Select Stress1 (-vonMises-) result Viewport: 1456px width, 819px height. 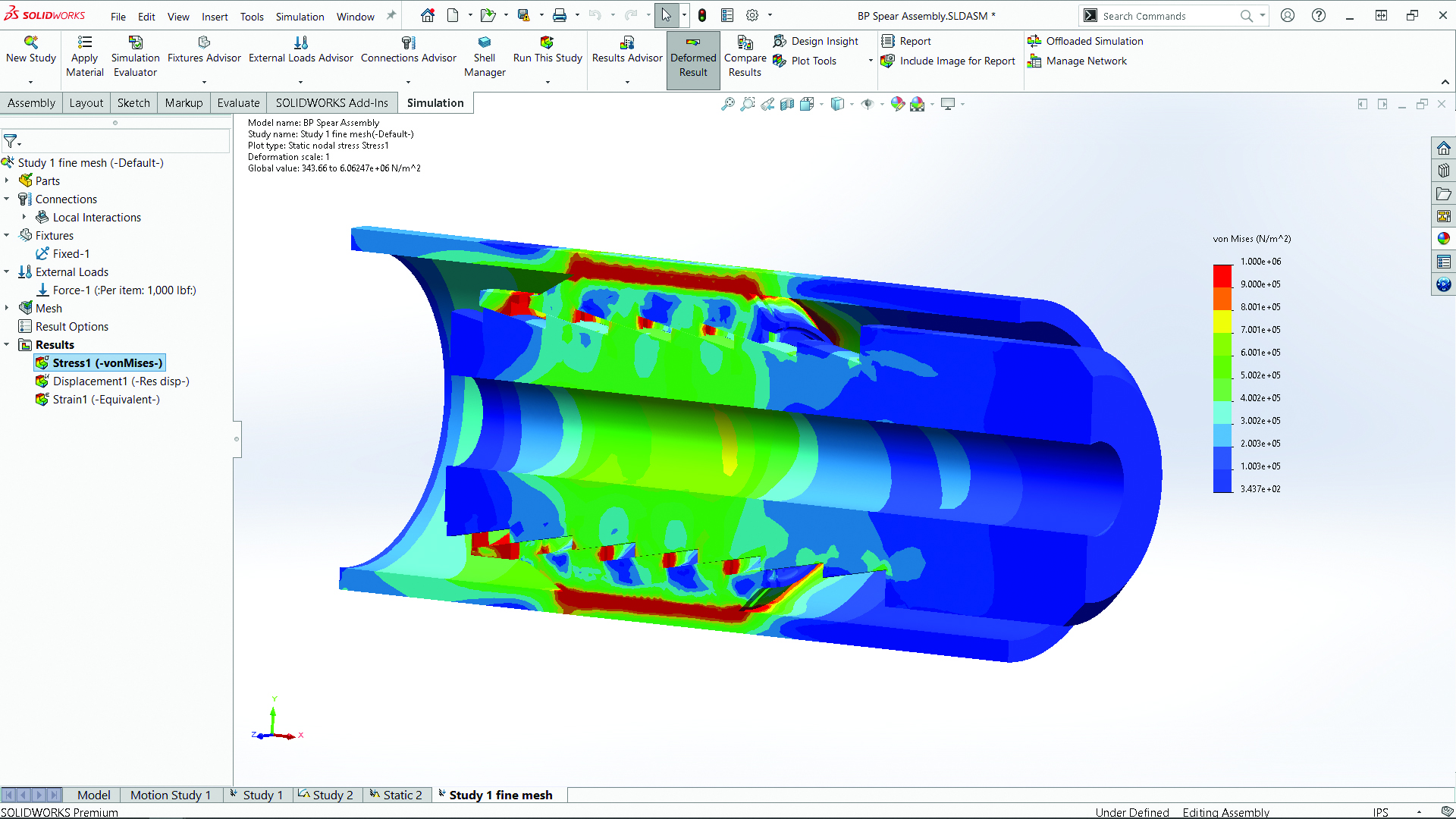coord(99,363)
